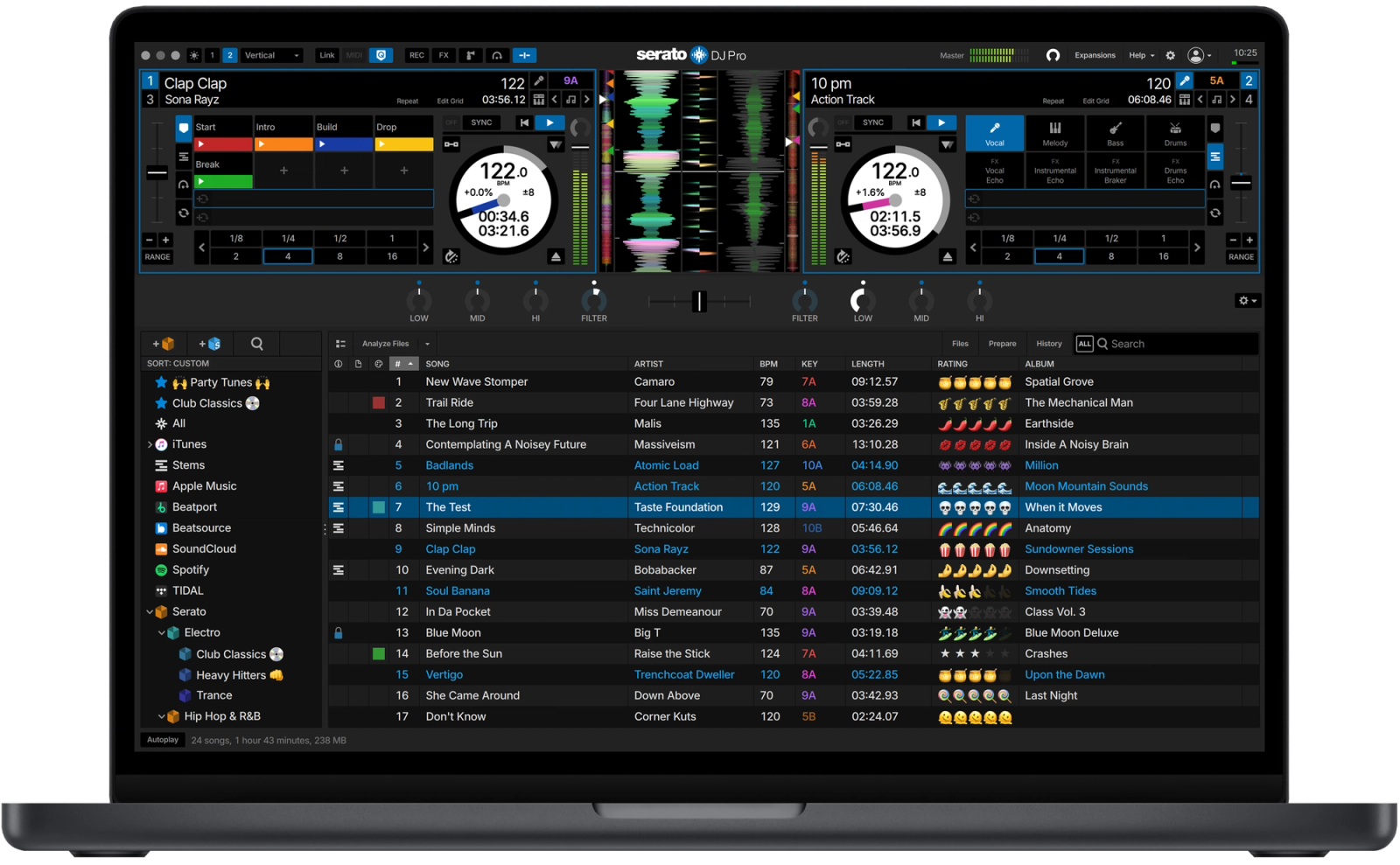Trigger the Instrumental Braker FX pad
The width and height of the screenshot is (1400, 865).
coord(1115,171)
